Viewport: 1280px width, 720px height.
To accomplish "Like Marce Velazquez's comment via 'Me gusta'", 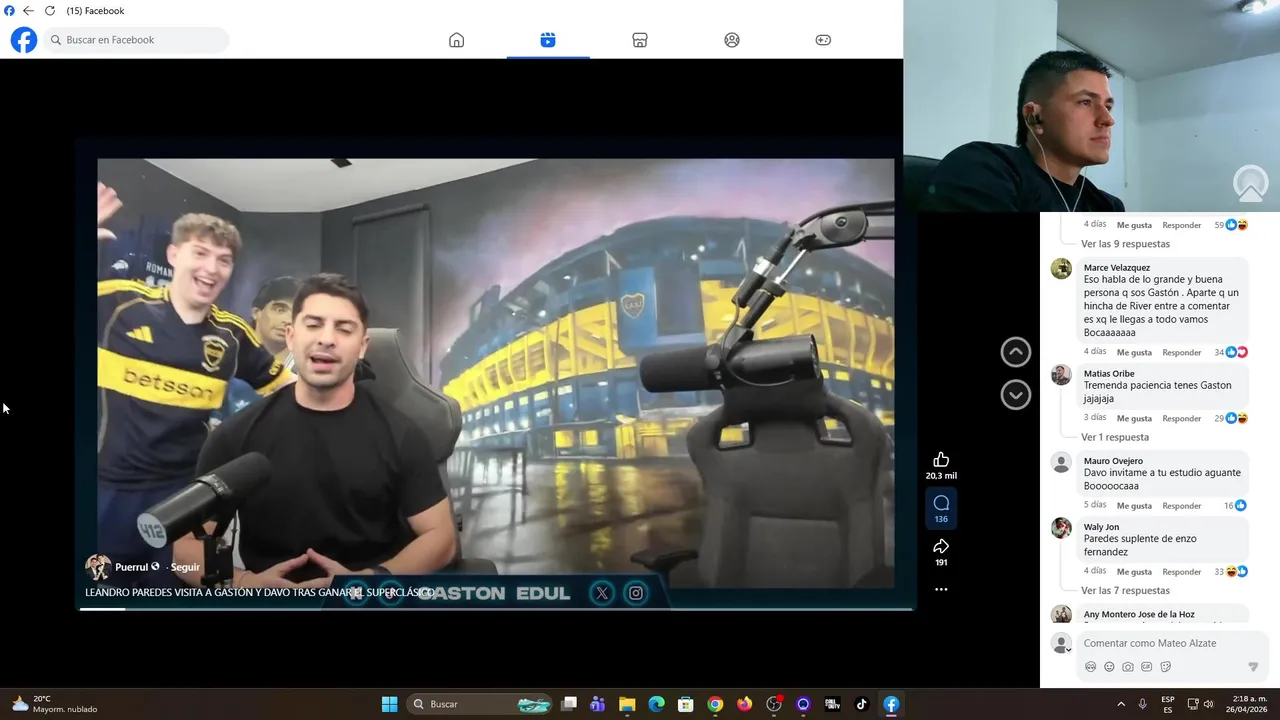I will tap(1134, 352).
